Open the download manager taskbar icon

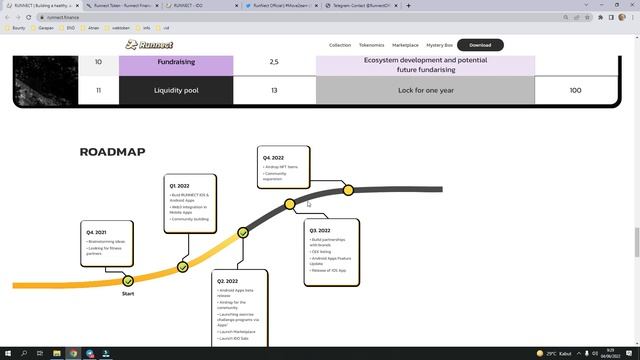click(x=106, y=353)
